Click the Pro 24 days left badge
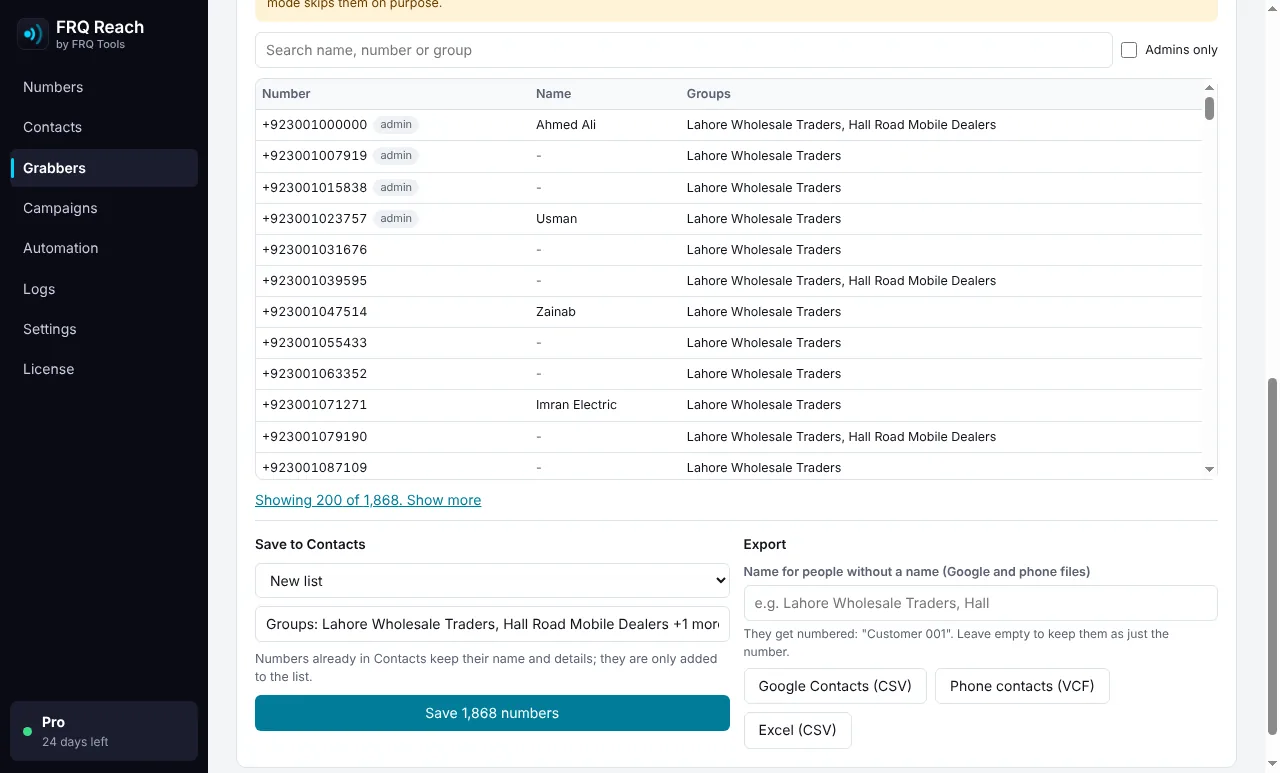Screen dimensions: 1280x773 [104, 731]
